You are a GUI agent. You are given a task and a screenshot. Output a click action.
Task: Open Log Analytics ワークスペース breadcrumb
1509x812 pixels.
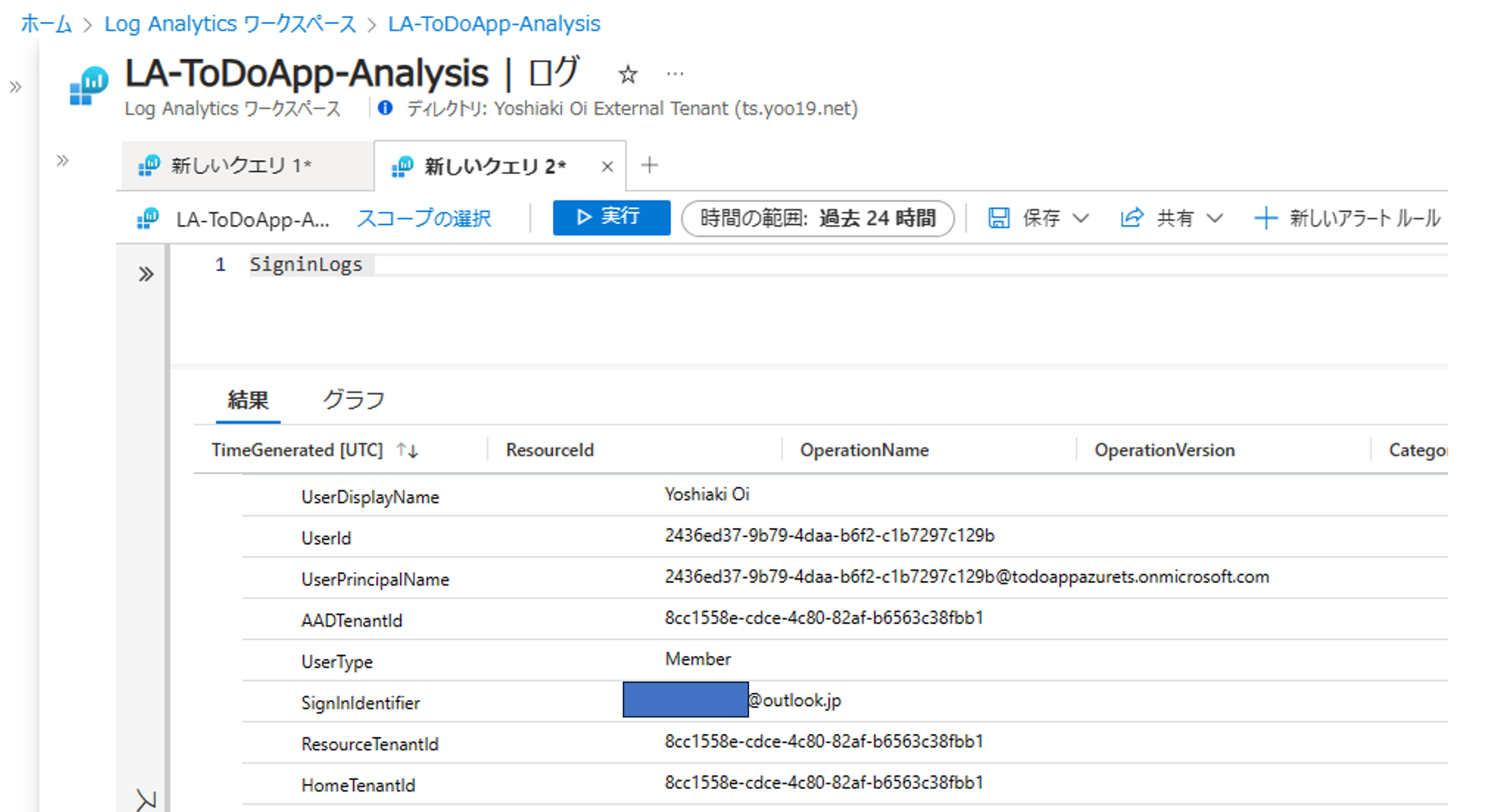pyautogui.click(x=230, y=24)
